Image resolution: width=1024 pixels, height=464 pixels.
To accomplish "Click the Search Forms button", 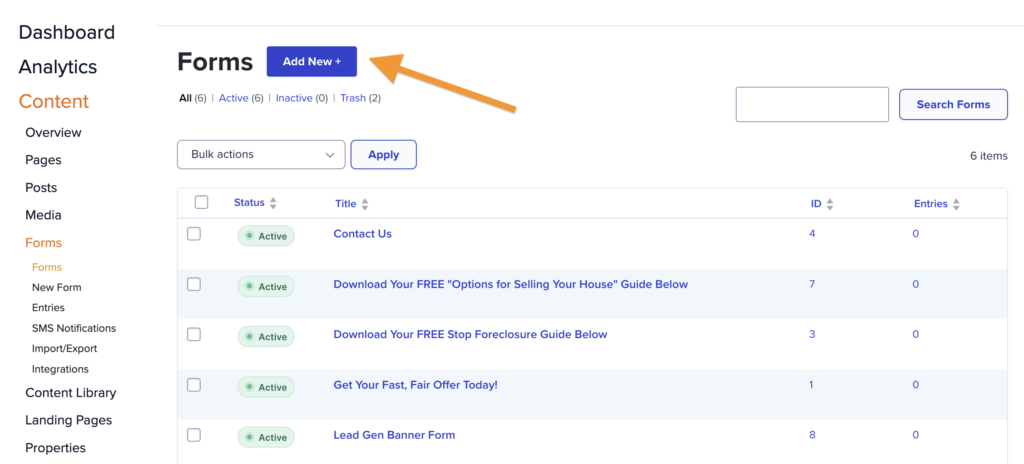I will 953,105.
